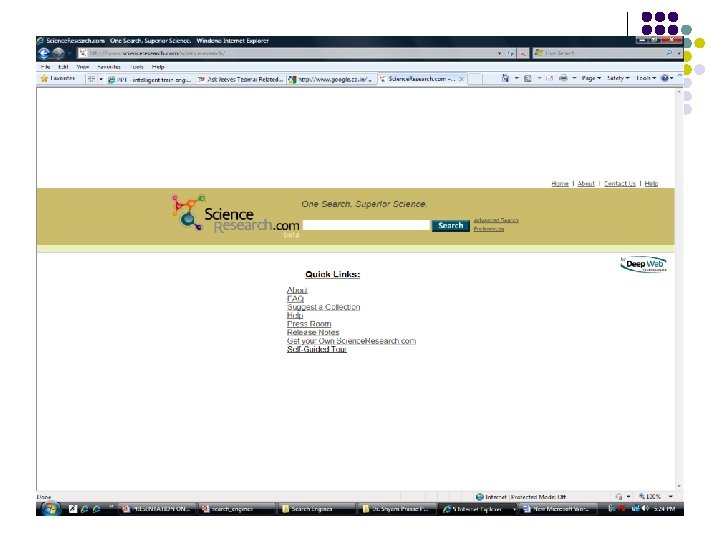The image size is (720, 540).
Task: Switch to the PPT intelligent tab
Action: tap(150, 79)
